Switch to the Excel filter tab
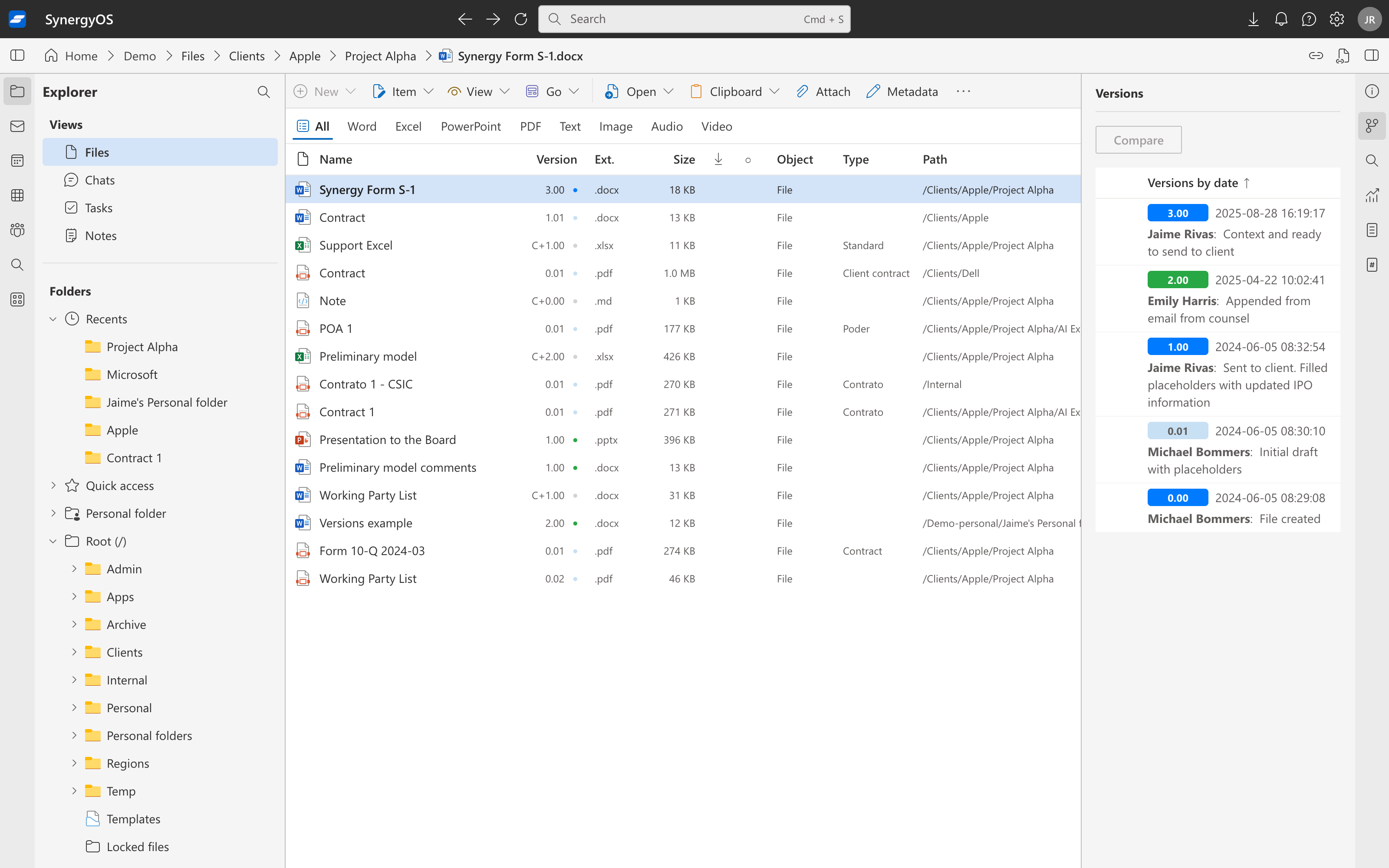The width and height of the screenshot is (1389, 868). pyautogui.click(x=408, y=126)
